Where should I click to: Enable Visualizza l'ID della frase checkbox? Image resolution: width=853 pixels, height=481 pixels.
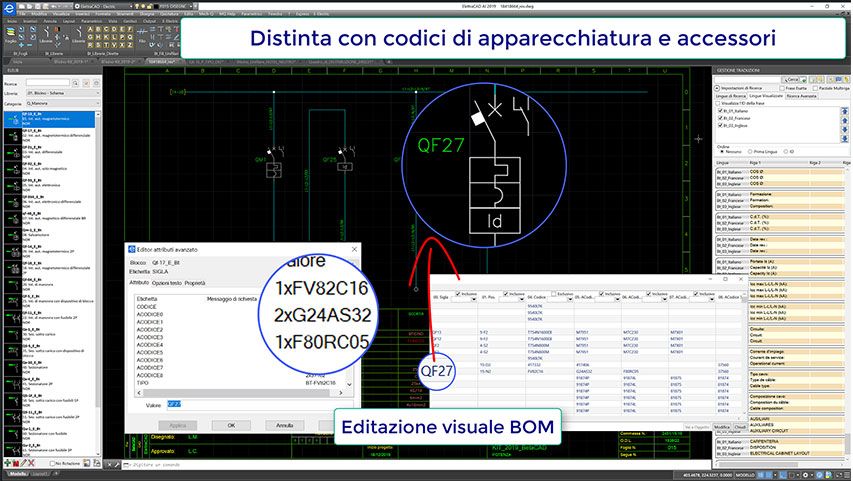coord(718,103)
